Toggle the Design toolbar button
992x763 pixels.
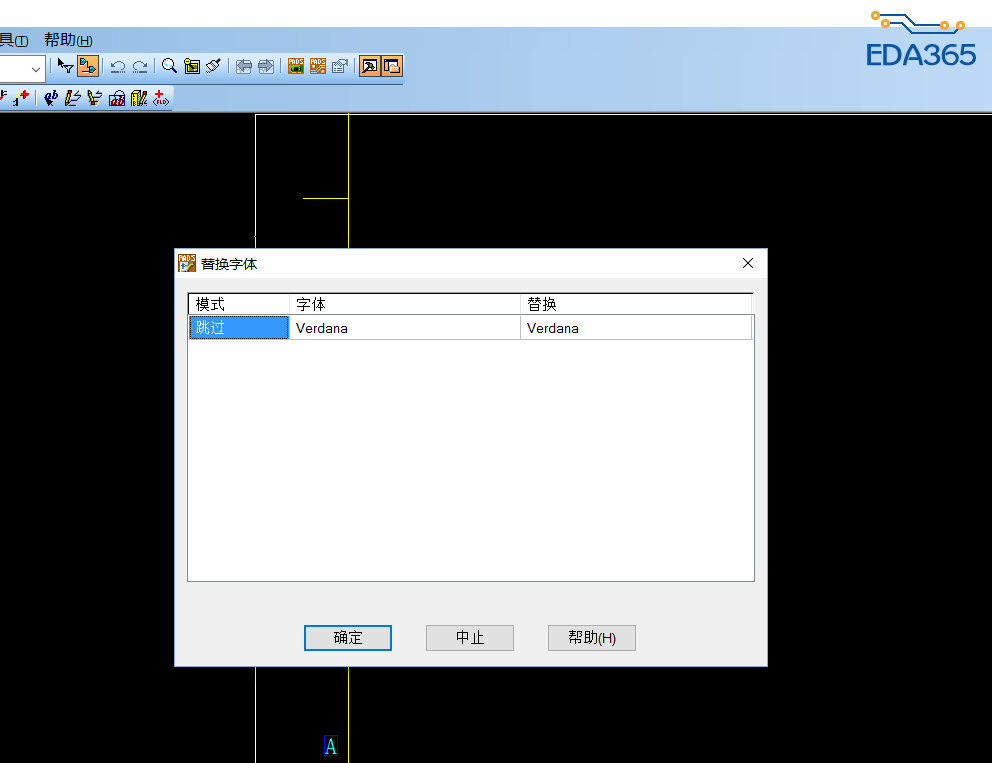point(88,66)
